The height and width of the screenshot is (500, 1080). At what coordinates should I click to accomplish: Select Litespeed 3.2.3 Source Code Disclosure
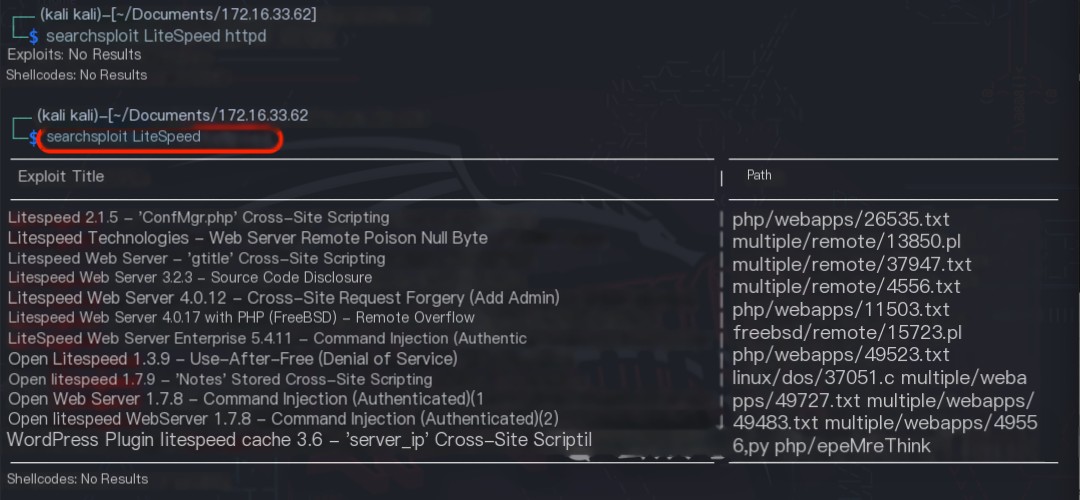(190, 278)
